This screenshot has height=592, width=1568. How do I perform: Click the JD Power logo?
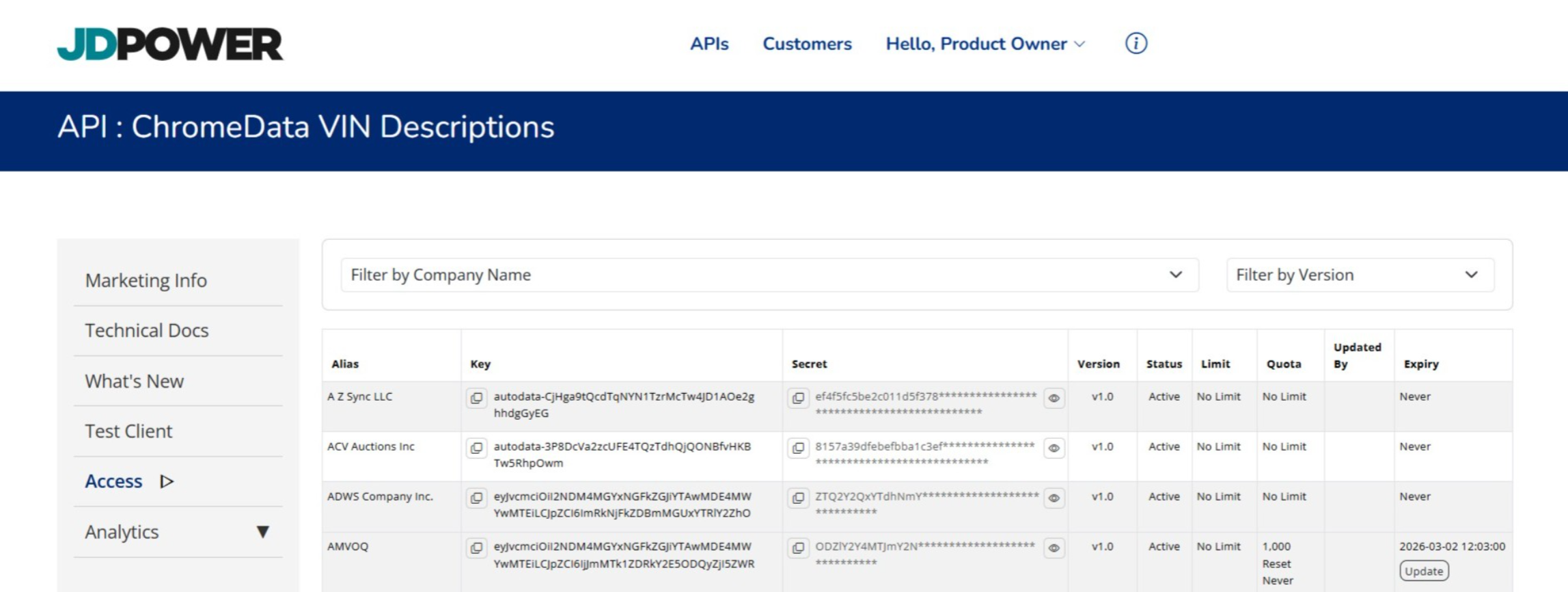coord(170,44)
